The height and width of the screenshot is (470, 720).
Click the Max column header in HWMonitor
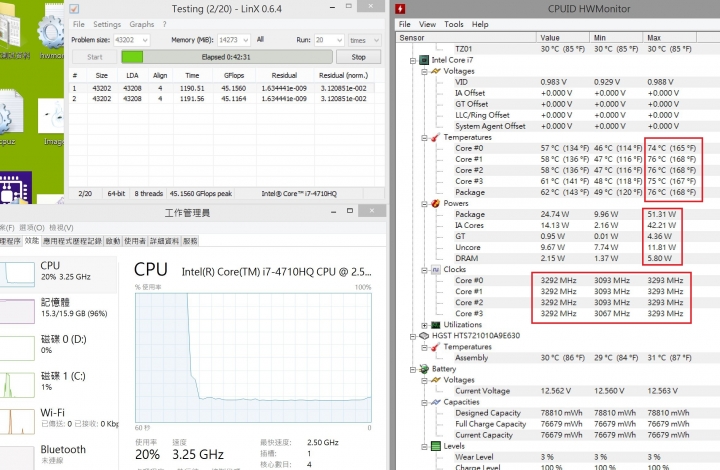tap(669, 38)
